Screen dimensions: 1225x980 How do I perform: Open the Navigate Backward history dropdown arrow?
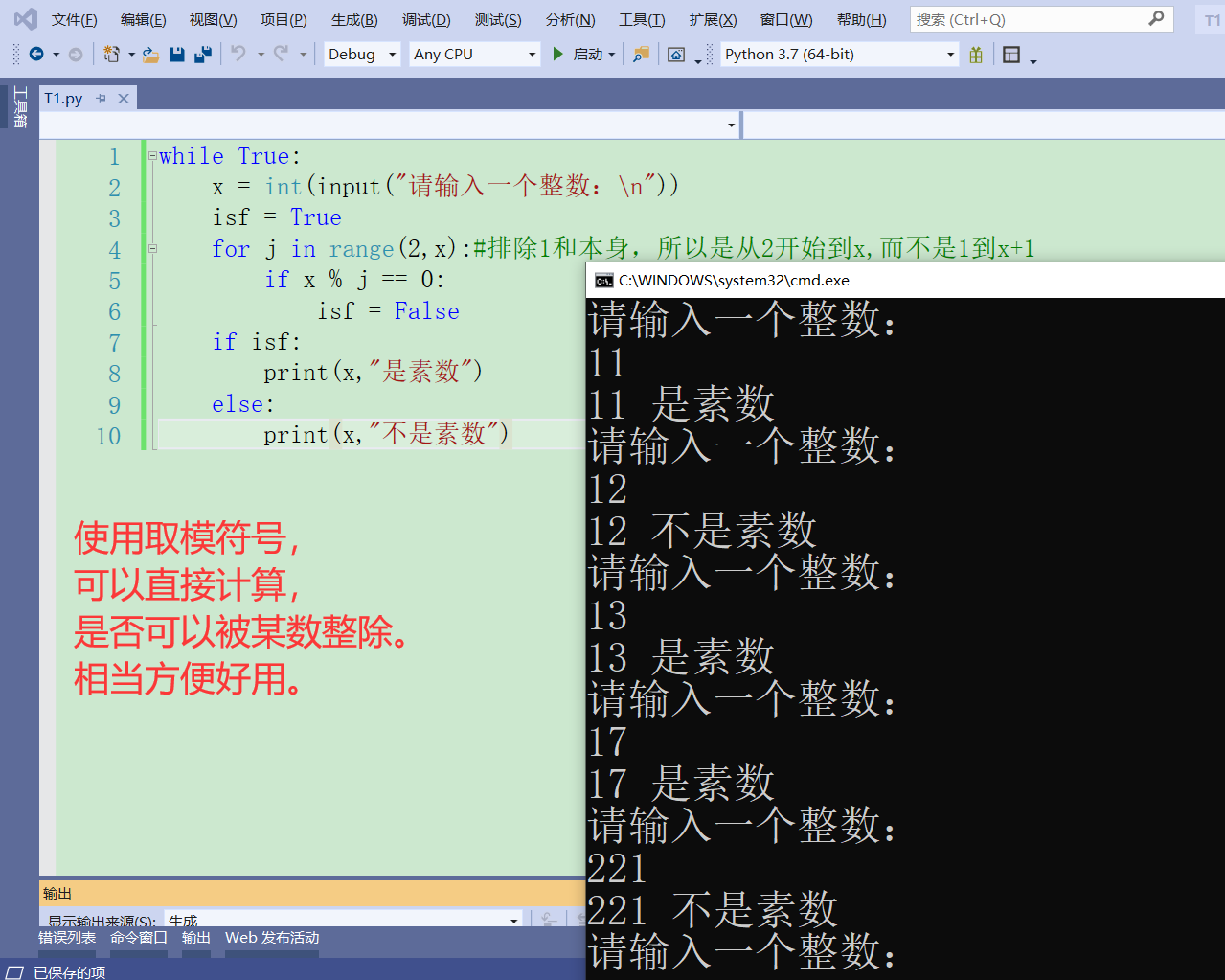click(56, 55)
